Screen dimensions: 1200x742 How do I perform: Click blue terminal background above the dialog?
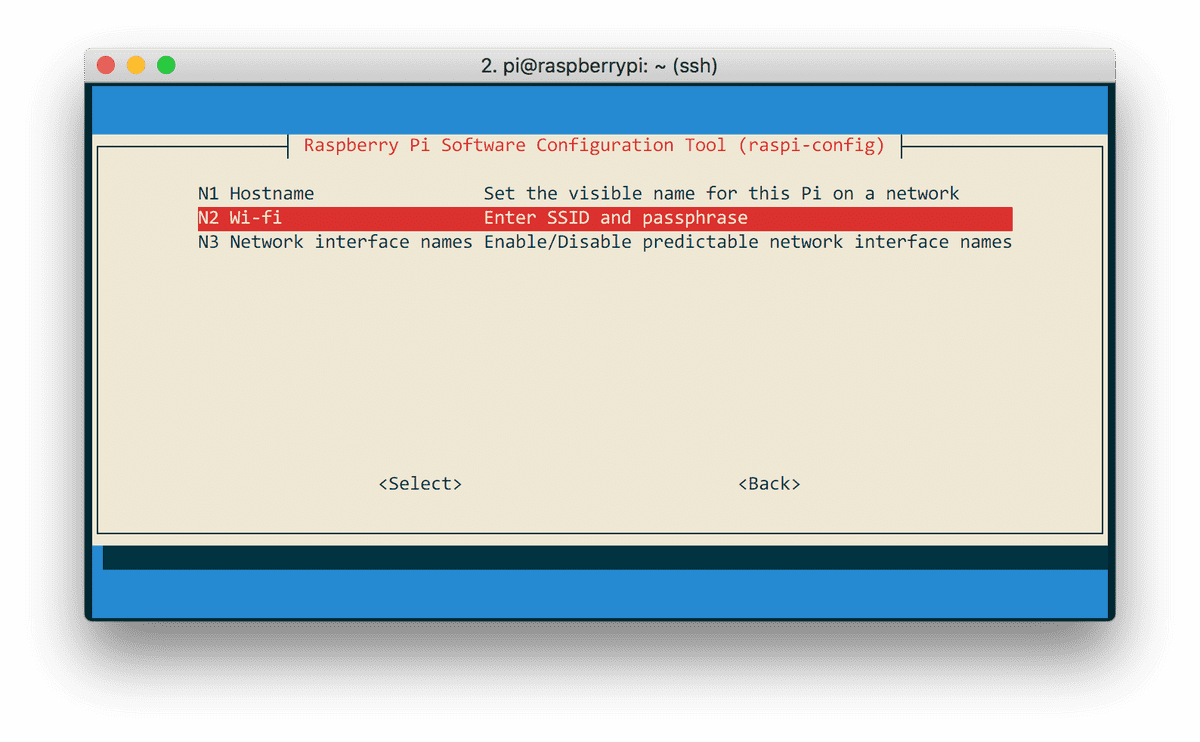(x=600, y=109)
